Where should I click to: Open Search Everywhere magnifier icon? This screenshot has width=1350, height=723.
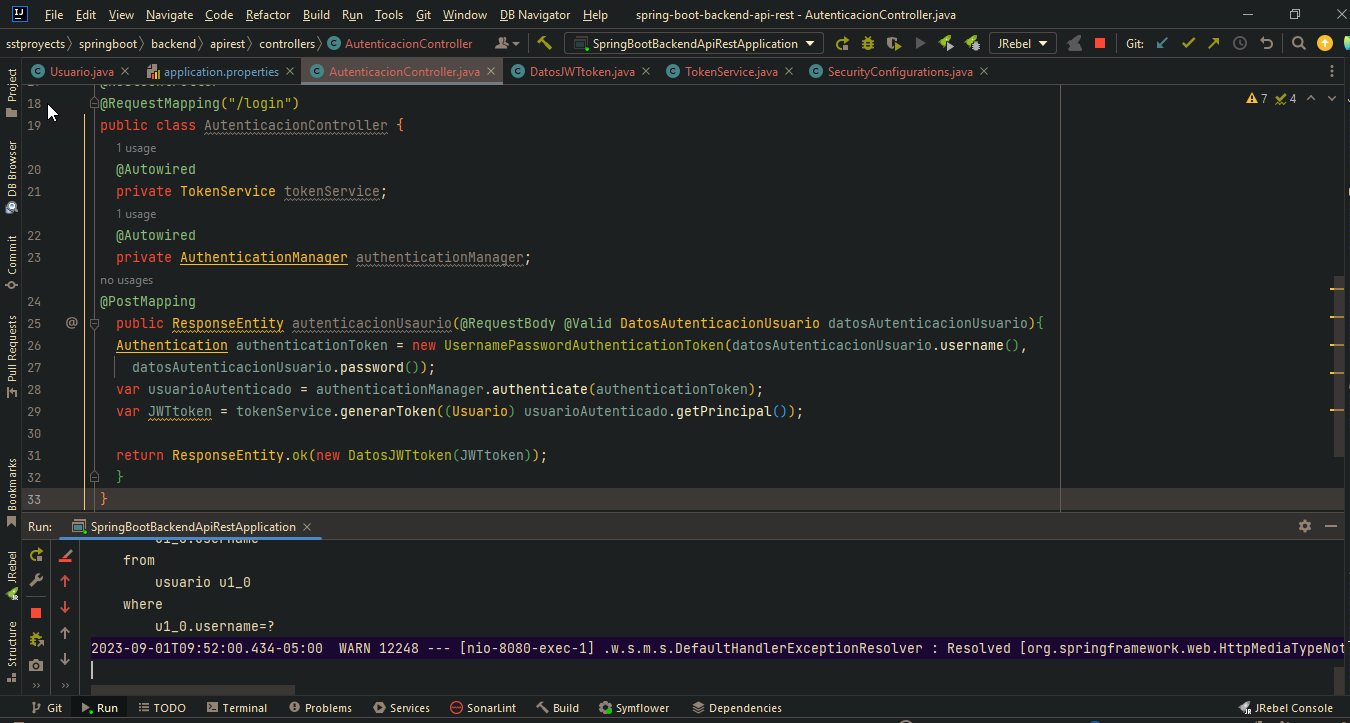point(1298,43)
